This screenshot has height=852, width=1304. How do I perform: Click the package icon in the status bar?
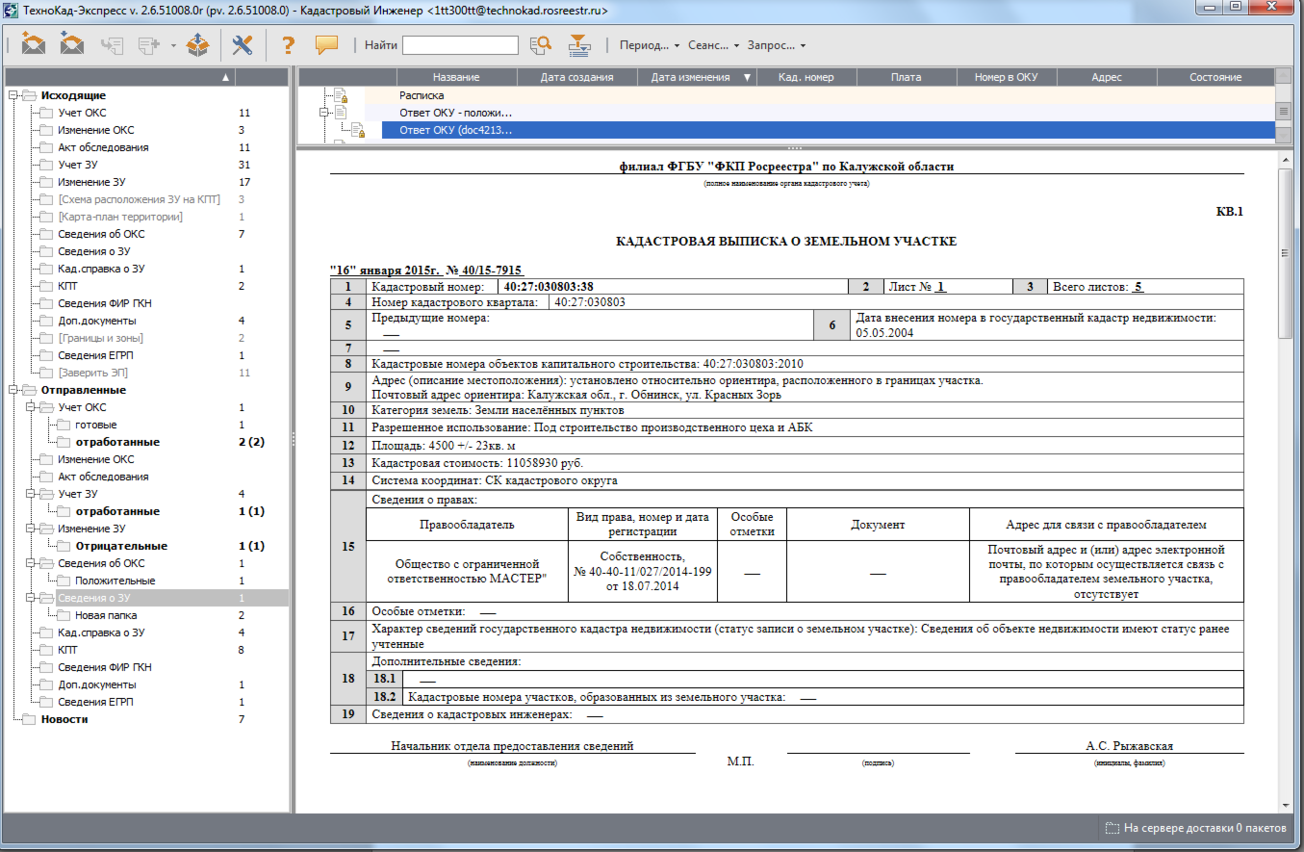point(1111,828)
